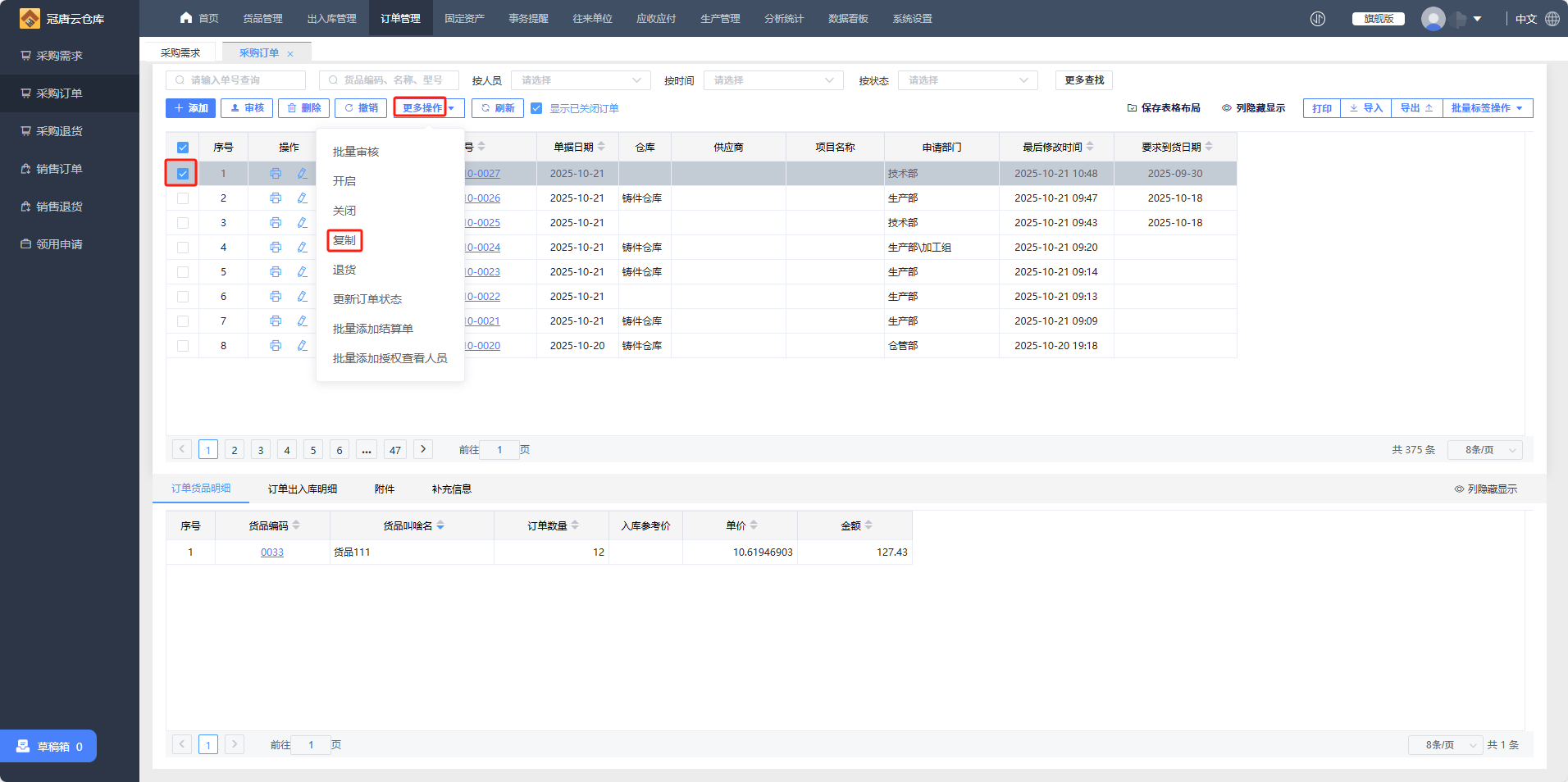Open the 草稿箱 drafts box

pyautogui.click(x=49, y=746)
